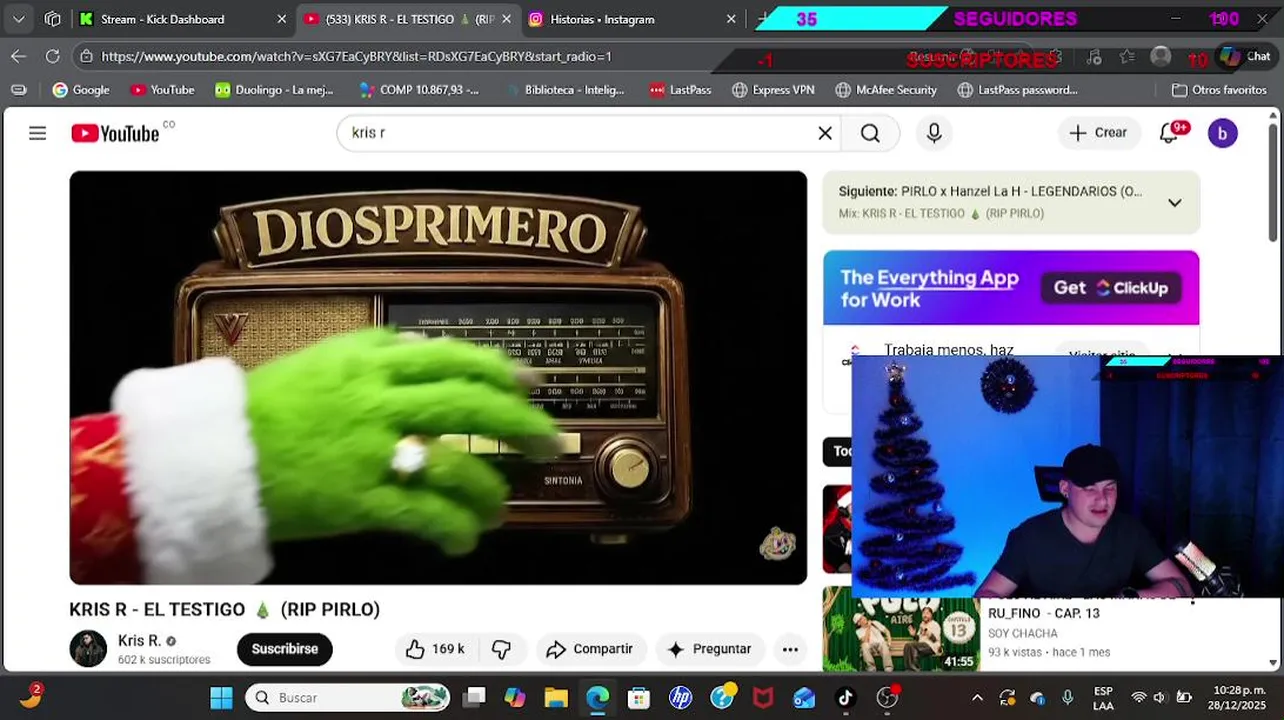Screen dimensions: 1284x720
Task: Open Task View on the taskbar
Action: coord(475,698)
